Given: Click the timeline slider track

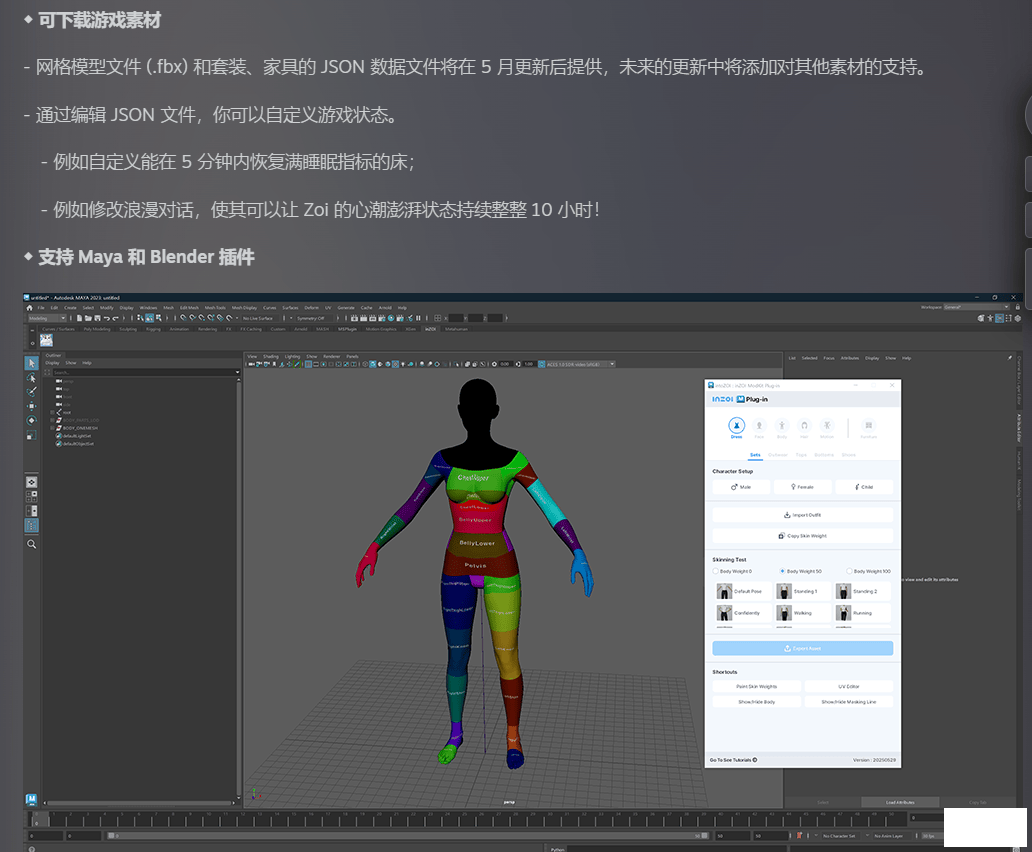Looking at the screenshot, I should point(400,819).
